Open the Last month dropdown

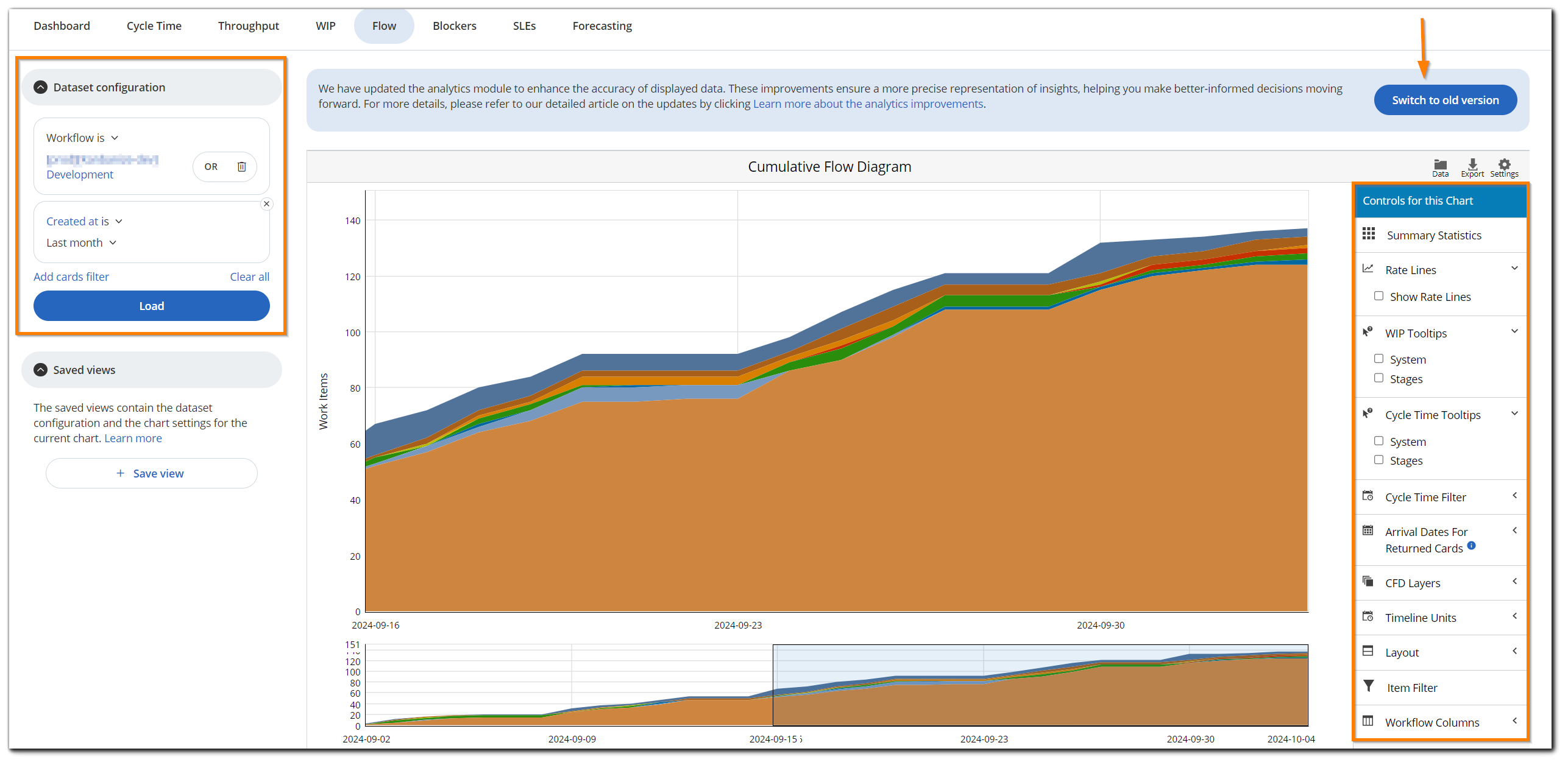pyautogui.click(x=80, y=242)
